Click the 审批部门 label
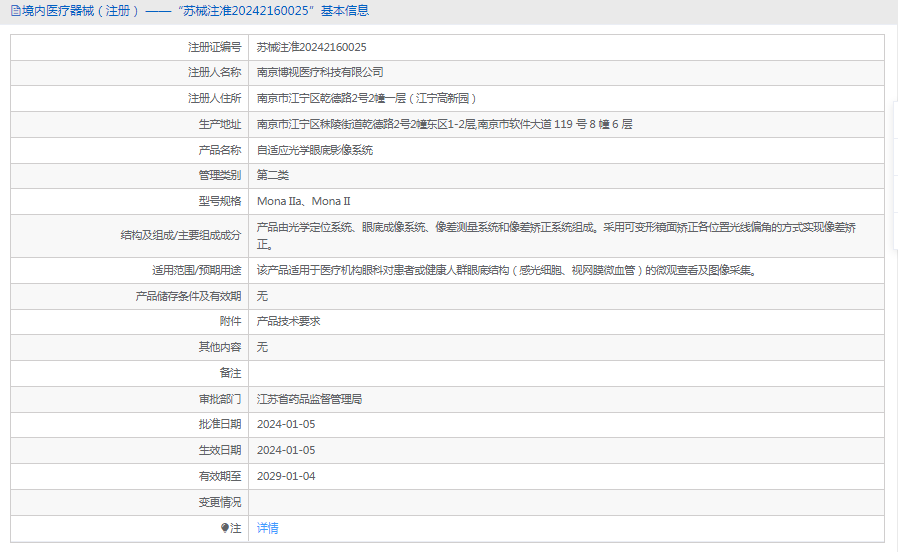 (x=220, y=399)
